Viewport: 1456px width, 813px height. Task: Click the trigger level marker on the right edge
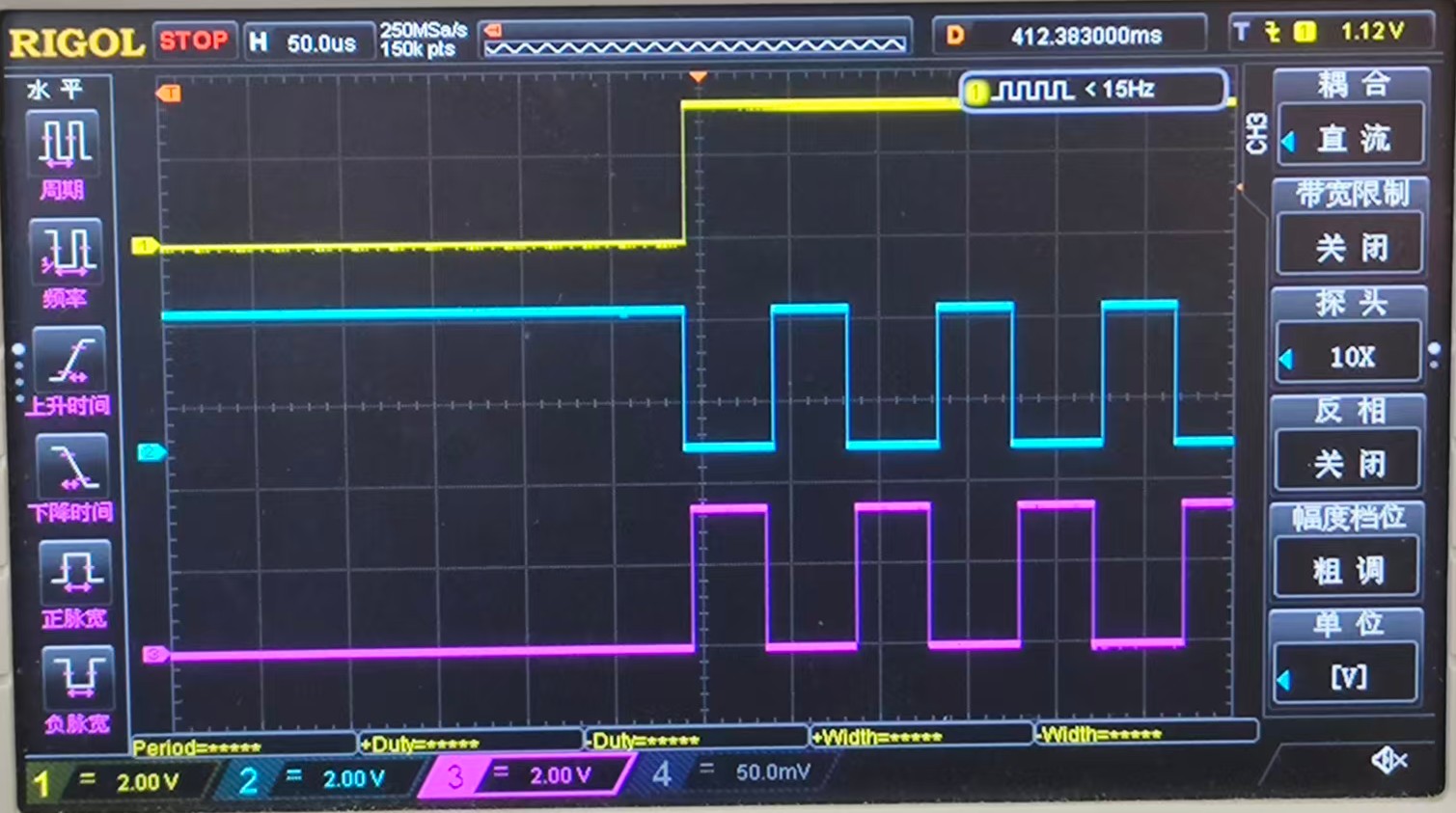tap(1240, 187)
